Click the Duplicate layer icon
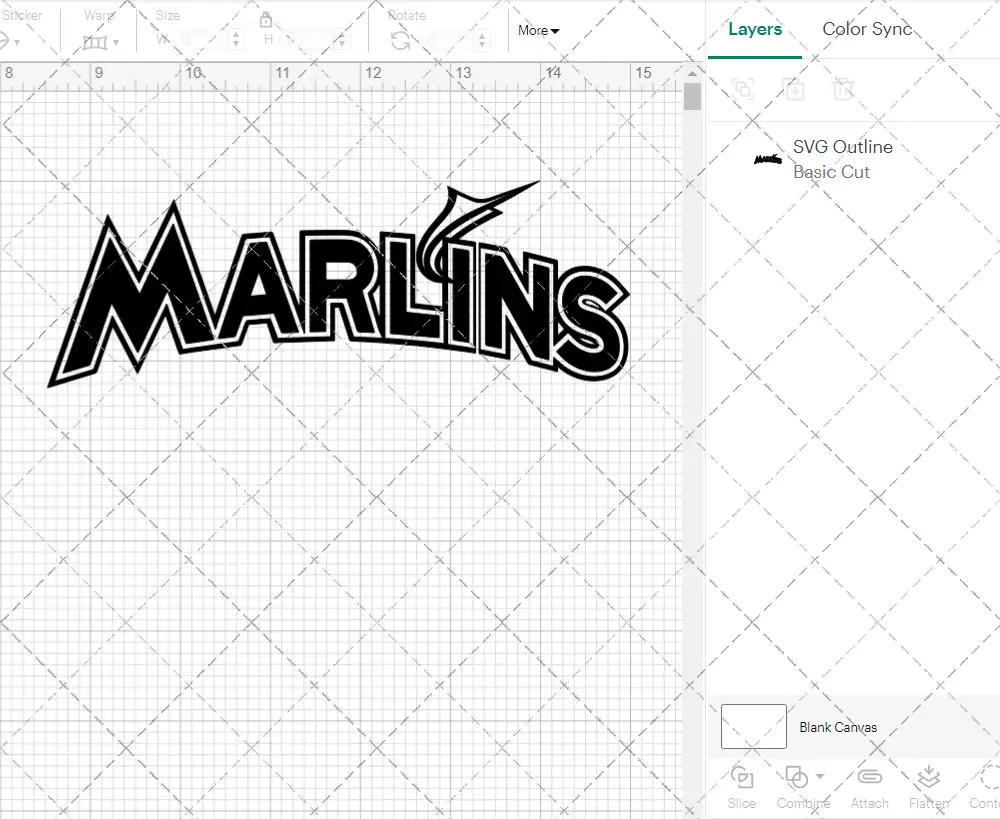The width and height of the screenshot is (1000, 819). (794, 89)
